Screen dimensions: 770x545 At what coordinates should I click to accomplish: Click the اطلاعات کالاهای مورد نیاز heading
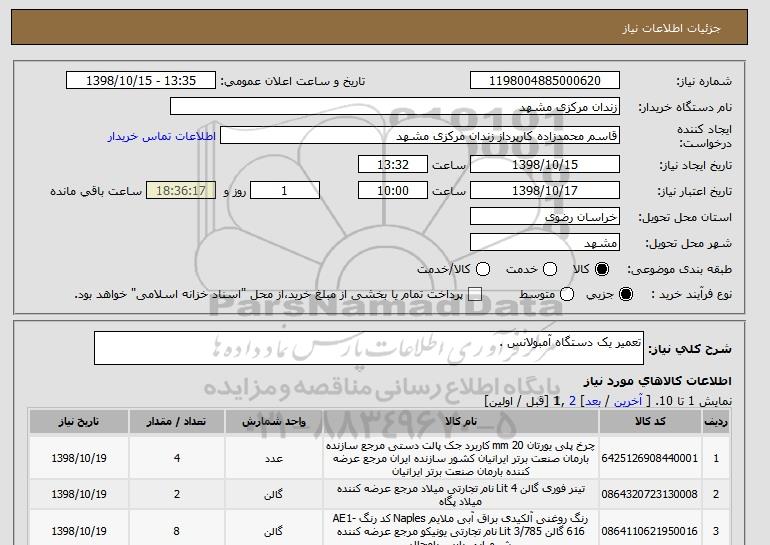(x=658, y=381)
